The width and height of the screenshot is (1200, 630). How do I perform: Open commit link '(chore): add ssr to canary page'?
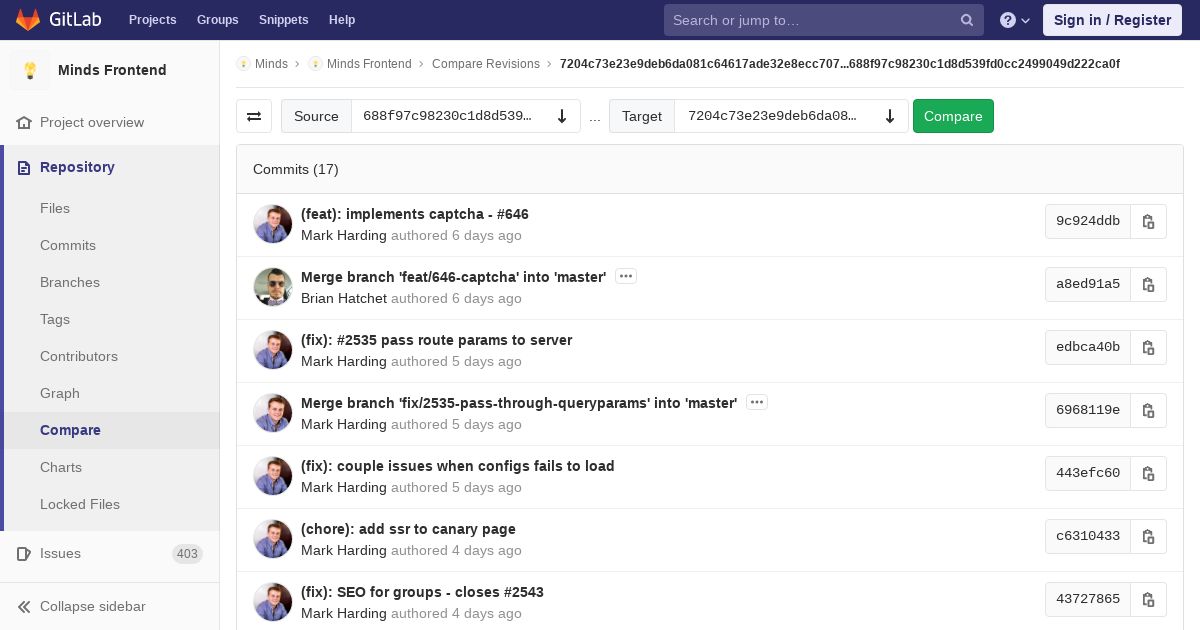click(x=408, y=529)
